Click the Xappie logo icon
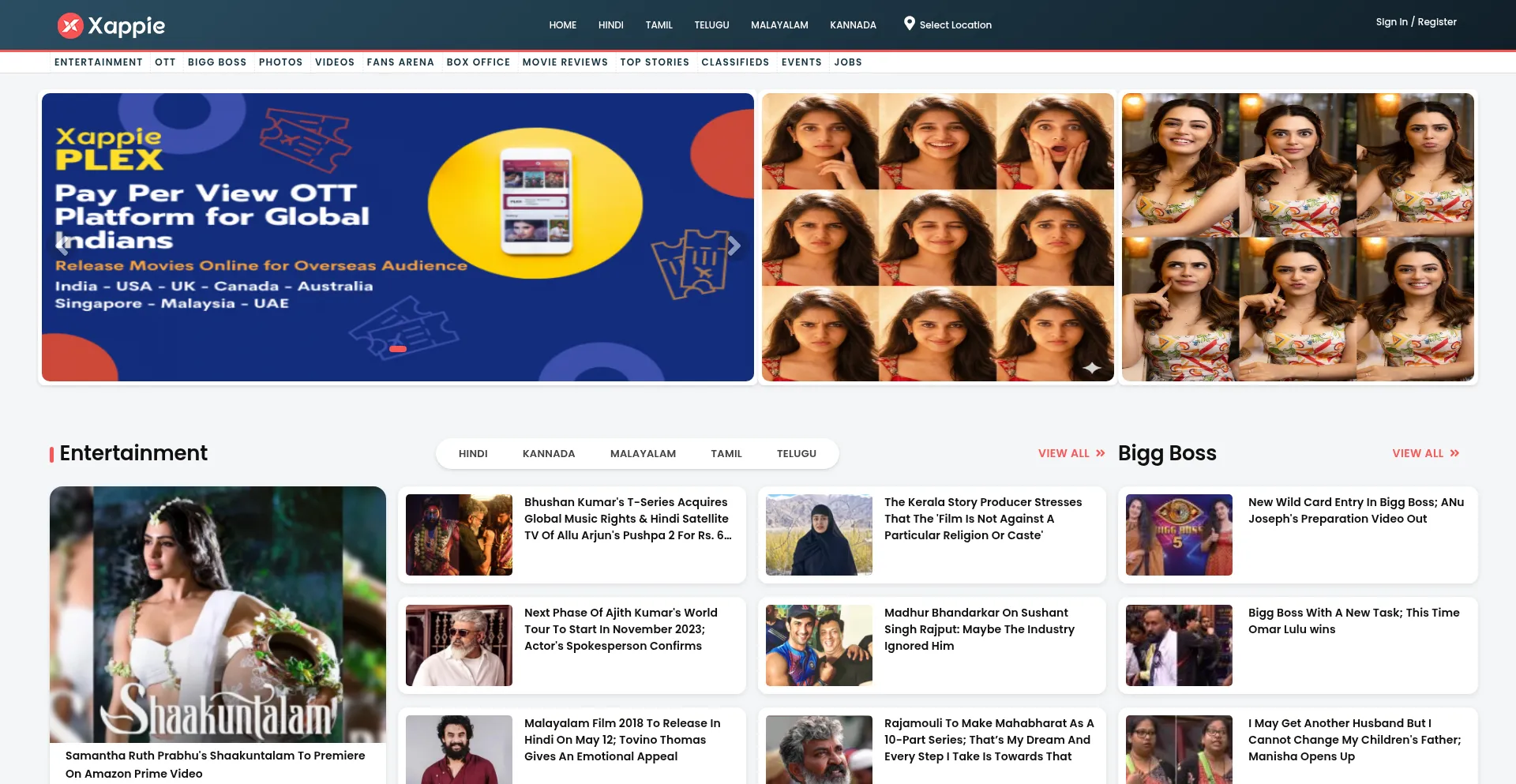This screenshot has width=1516, height=784. pos(70,25)
